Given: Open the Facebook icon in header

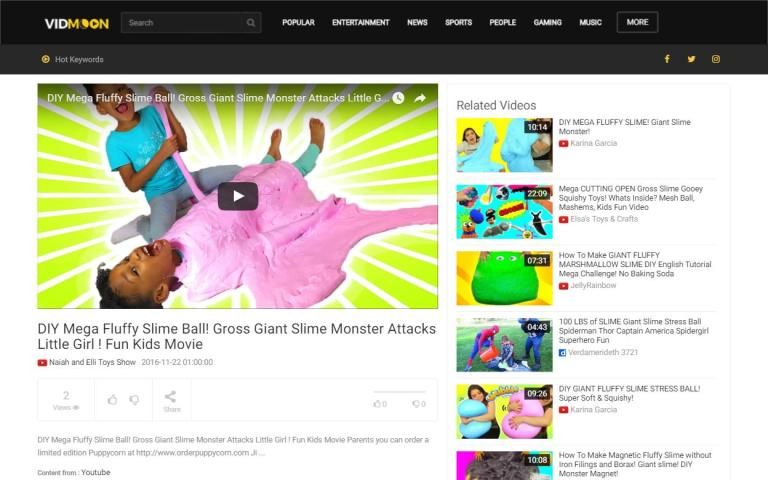Looking at the screenshot, I should (667, 59).
